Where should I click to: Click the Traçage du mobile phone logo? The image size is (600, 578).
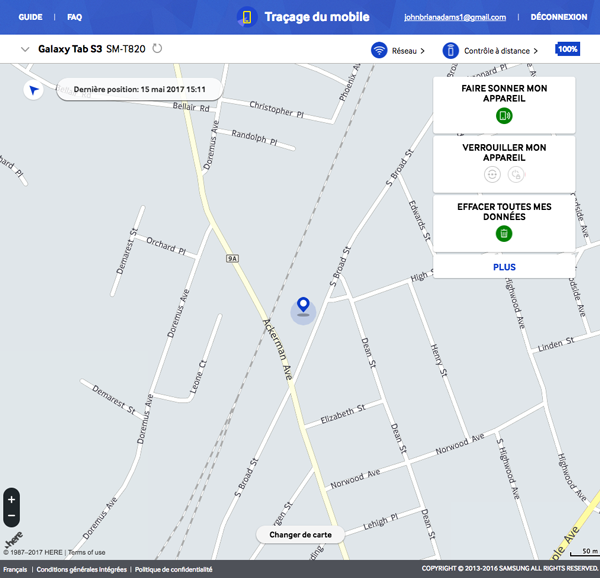247,17
